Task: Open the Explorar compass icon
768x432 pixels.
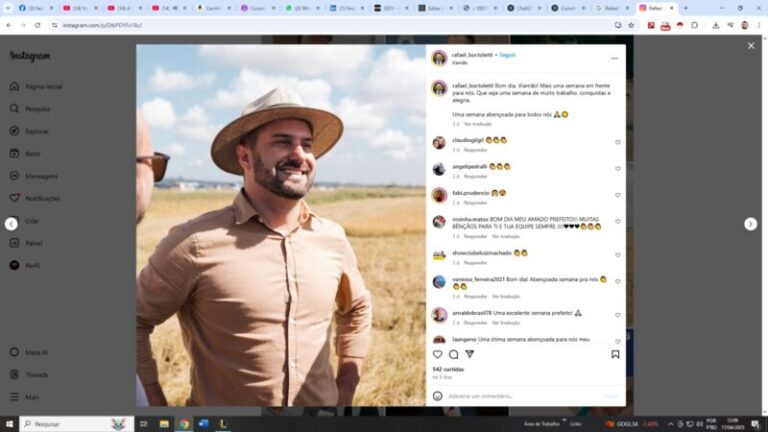Action: (14, 131)
